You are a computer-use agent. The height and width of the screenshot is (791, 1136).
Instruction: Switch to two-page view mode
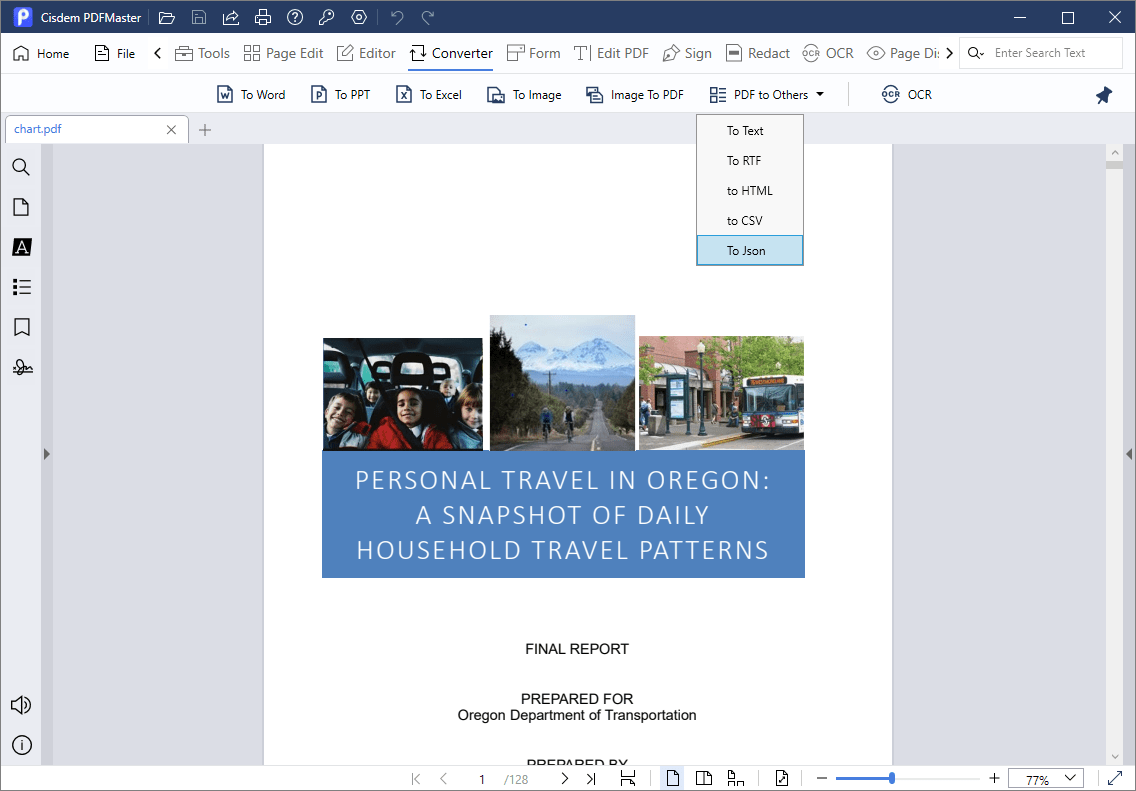click(704, 778)
